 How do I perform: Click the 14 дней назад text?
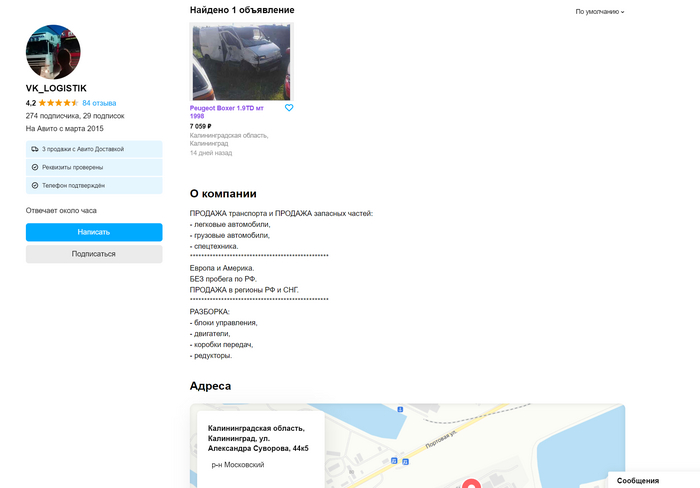[211, 153]
